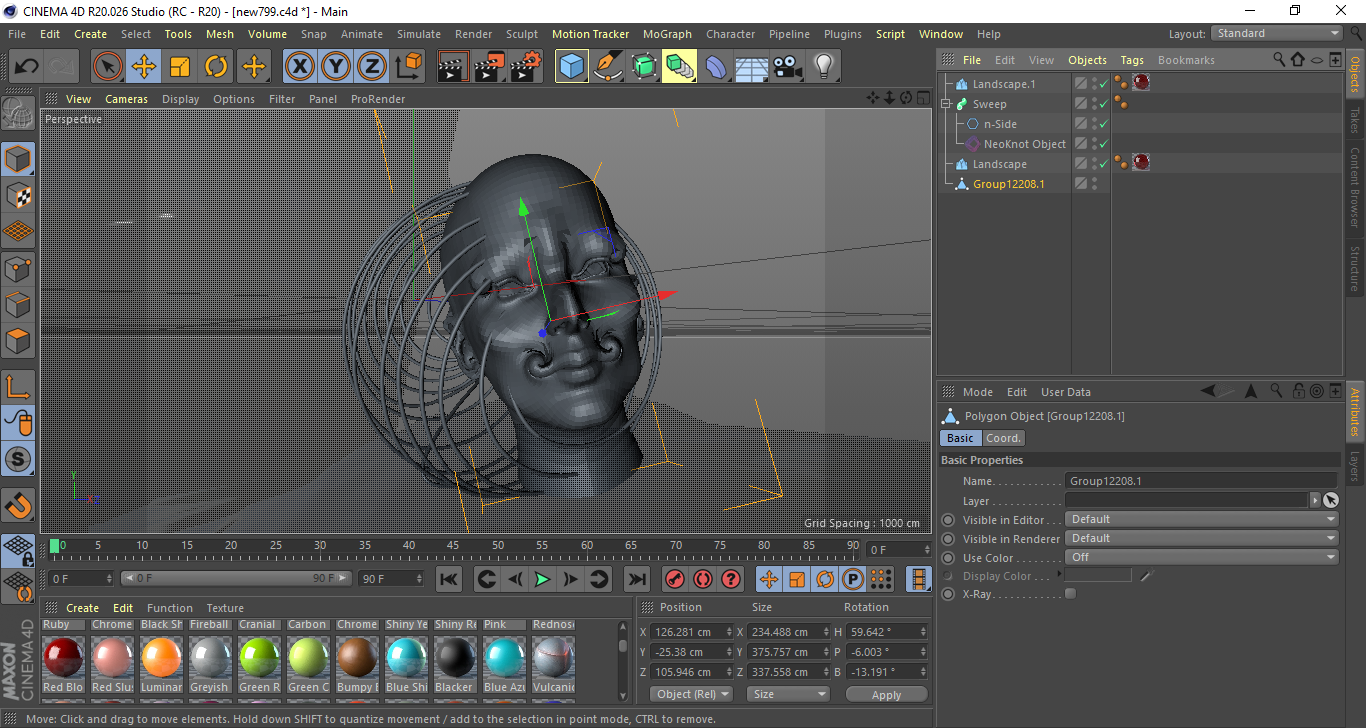Screen dimensions: 1366x728
Task: Go to start of animation
Action: tap(449, 579)
